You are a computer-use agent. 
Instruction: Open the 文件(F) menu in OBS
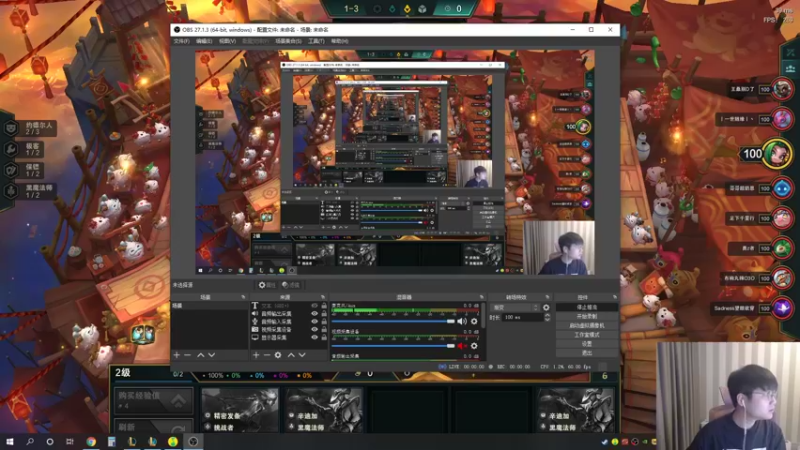181,41
